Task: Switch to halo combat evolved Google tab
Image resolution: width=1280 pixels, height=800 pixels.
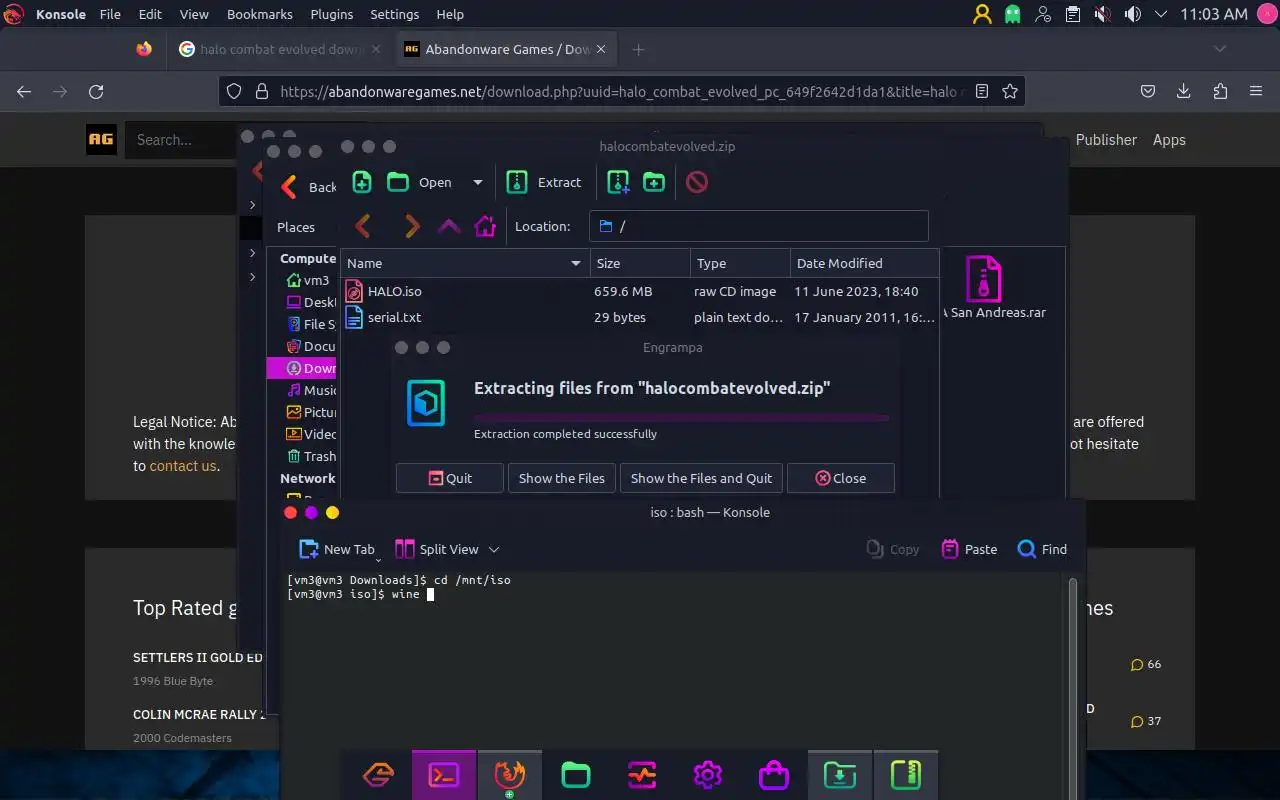Action: pos(280,49)
